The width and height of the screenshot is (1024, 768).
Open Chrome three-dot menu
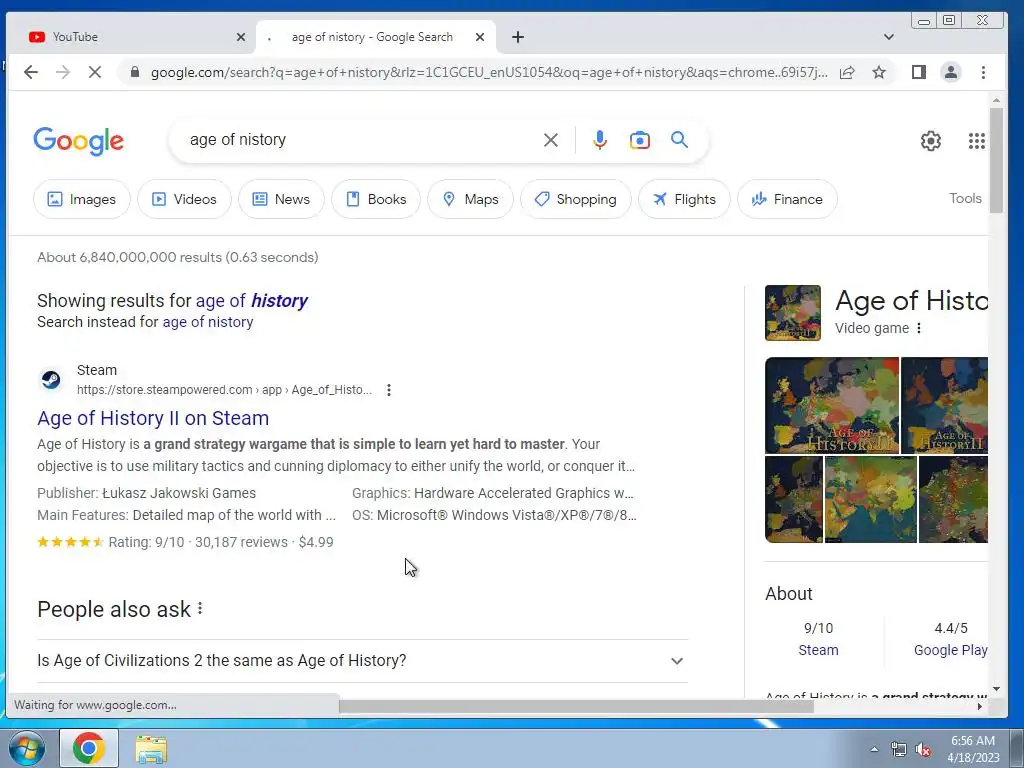click(x=984, y=72)
